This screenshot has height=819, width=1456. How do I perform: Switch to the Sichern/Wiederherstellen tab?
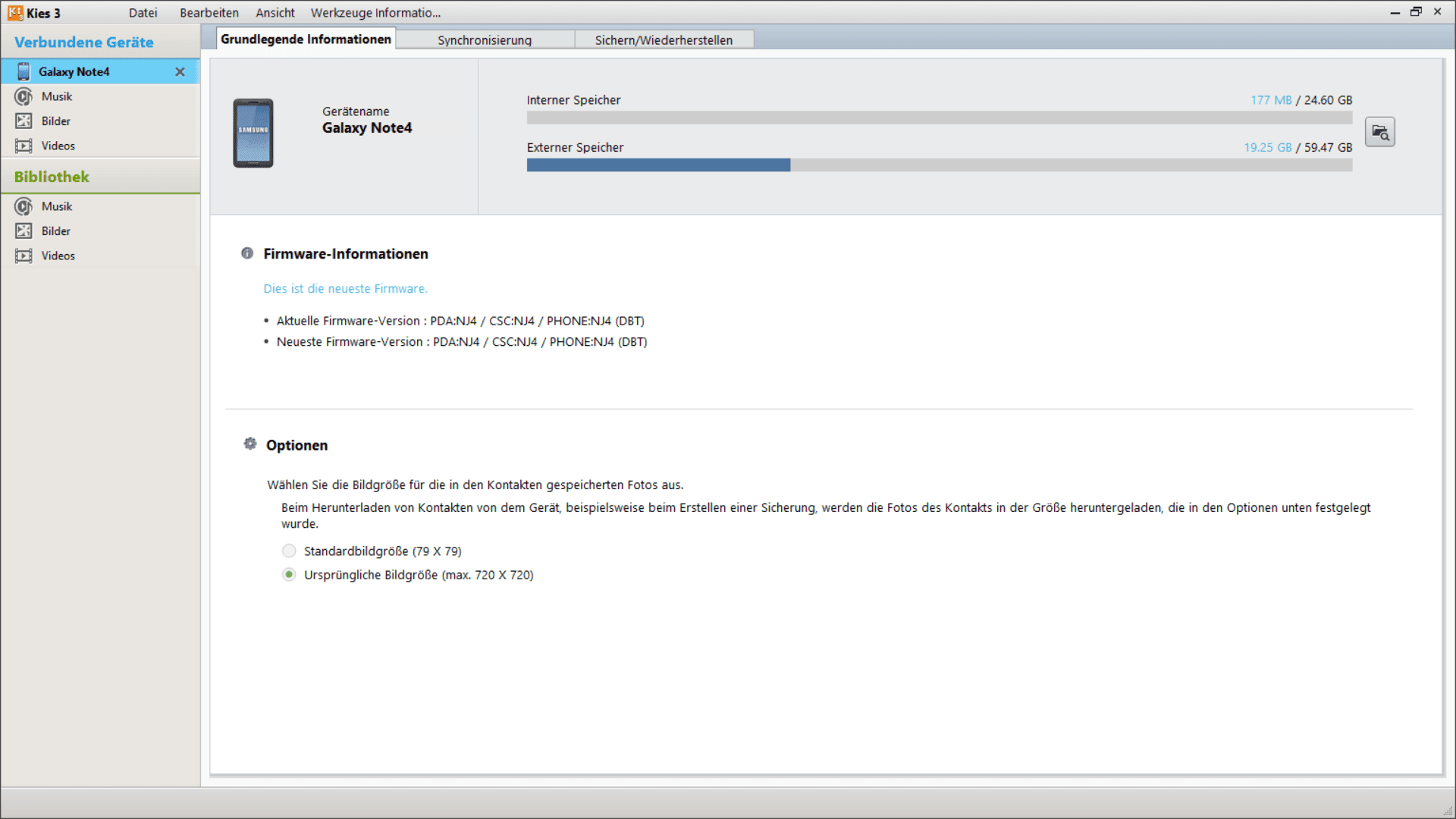click(664, 40)
